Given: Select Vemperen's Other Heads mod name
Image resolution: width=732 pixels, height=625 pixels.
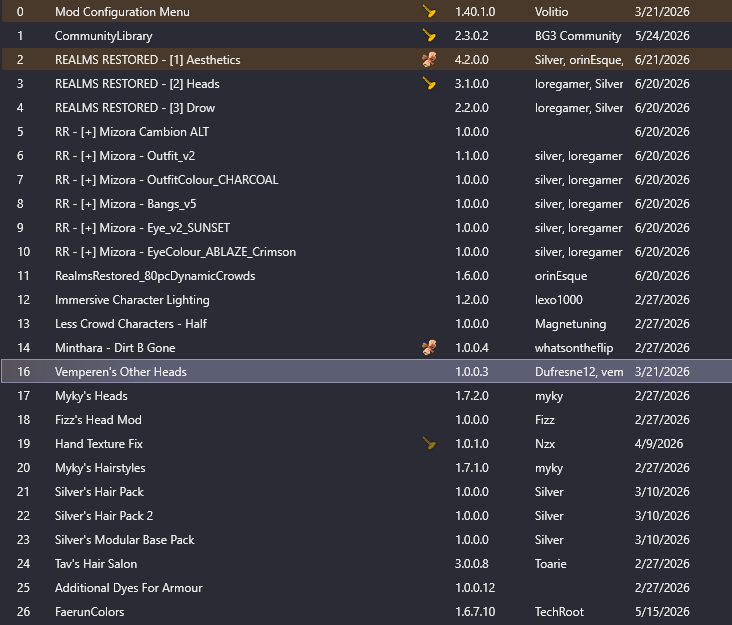Looking at the screenshot, I should coord(121,372).
